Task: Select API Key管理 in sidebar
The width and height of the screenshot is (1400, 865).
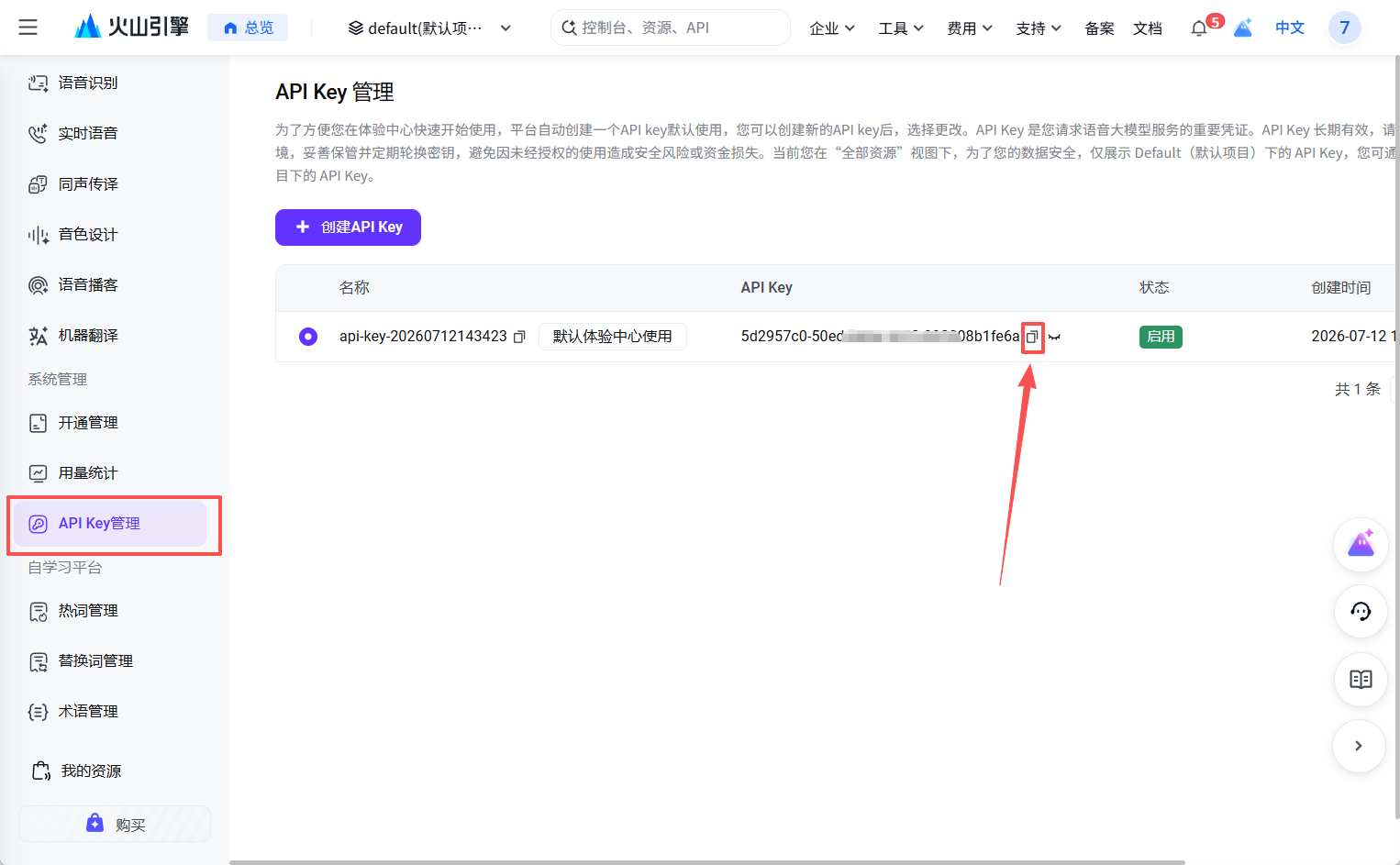Action: click(x=110, y=524)
